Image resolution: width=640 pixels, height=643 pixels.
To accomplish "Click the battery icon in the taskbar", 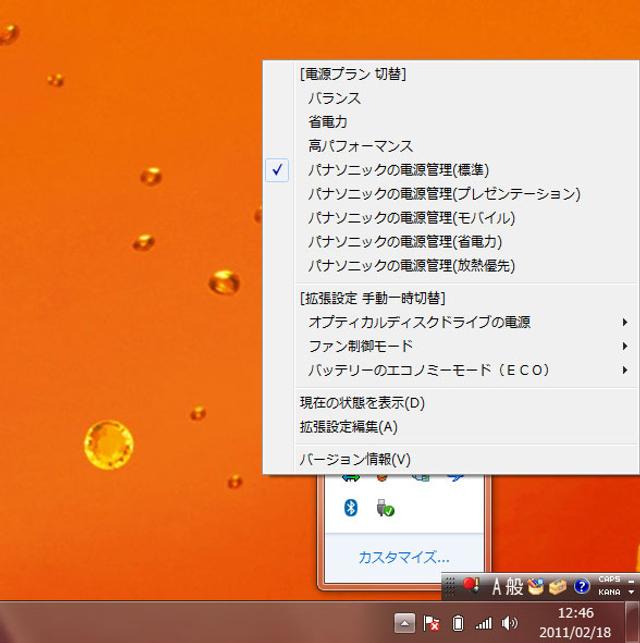I will tap(458, 623).
